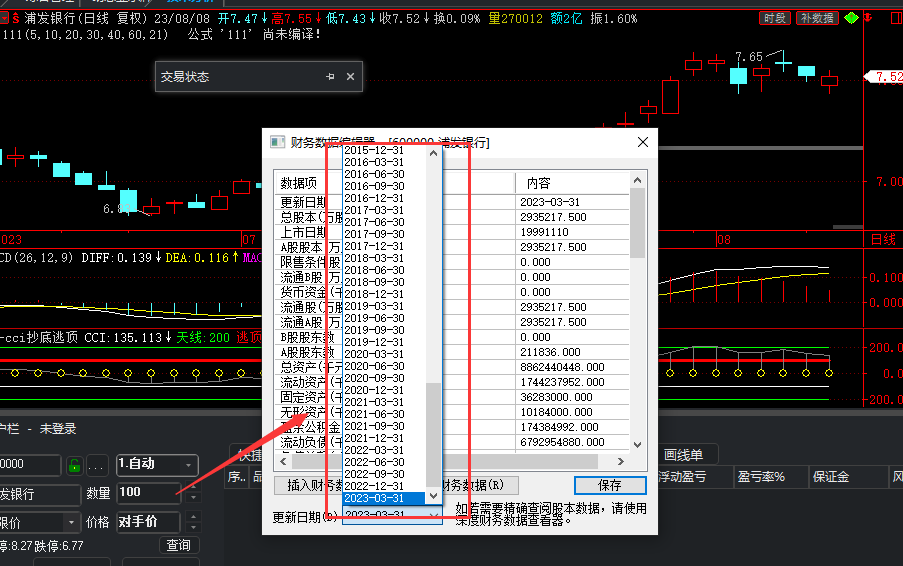Increase 数量 with the up stepper
Image resolution: width=903 pixels, height=566 pixels.
(x=194, y=487)
